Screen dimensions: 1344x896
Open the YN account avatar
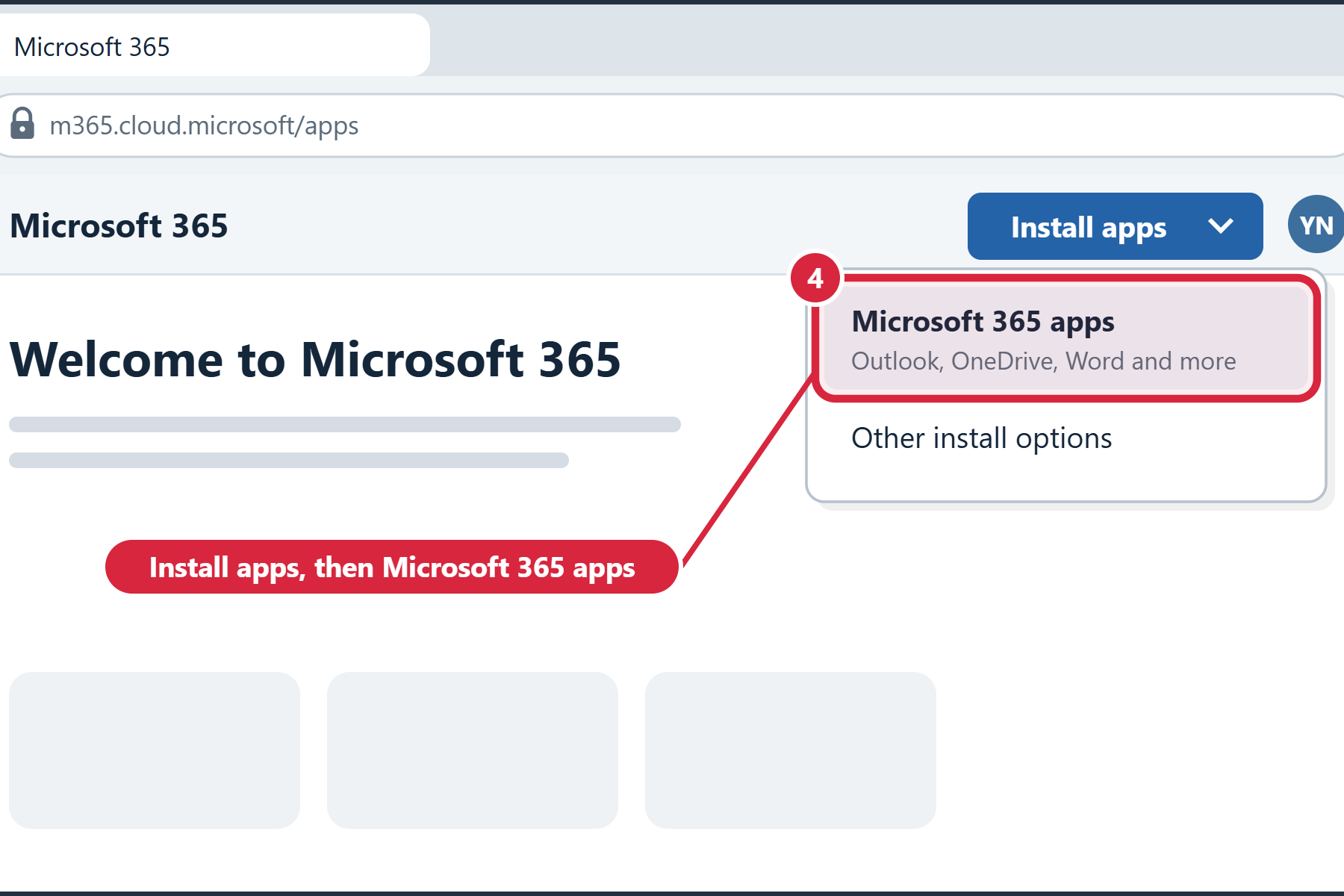pyautogui.click(x=1316, y=225)
